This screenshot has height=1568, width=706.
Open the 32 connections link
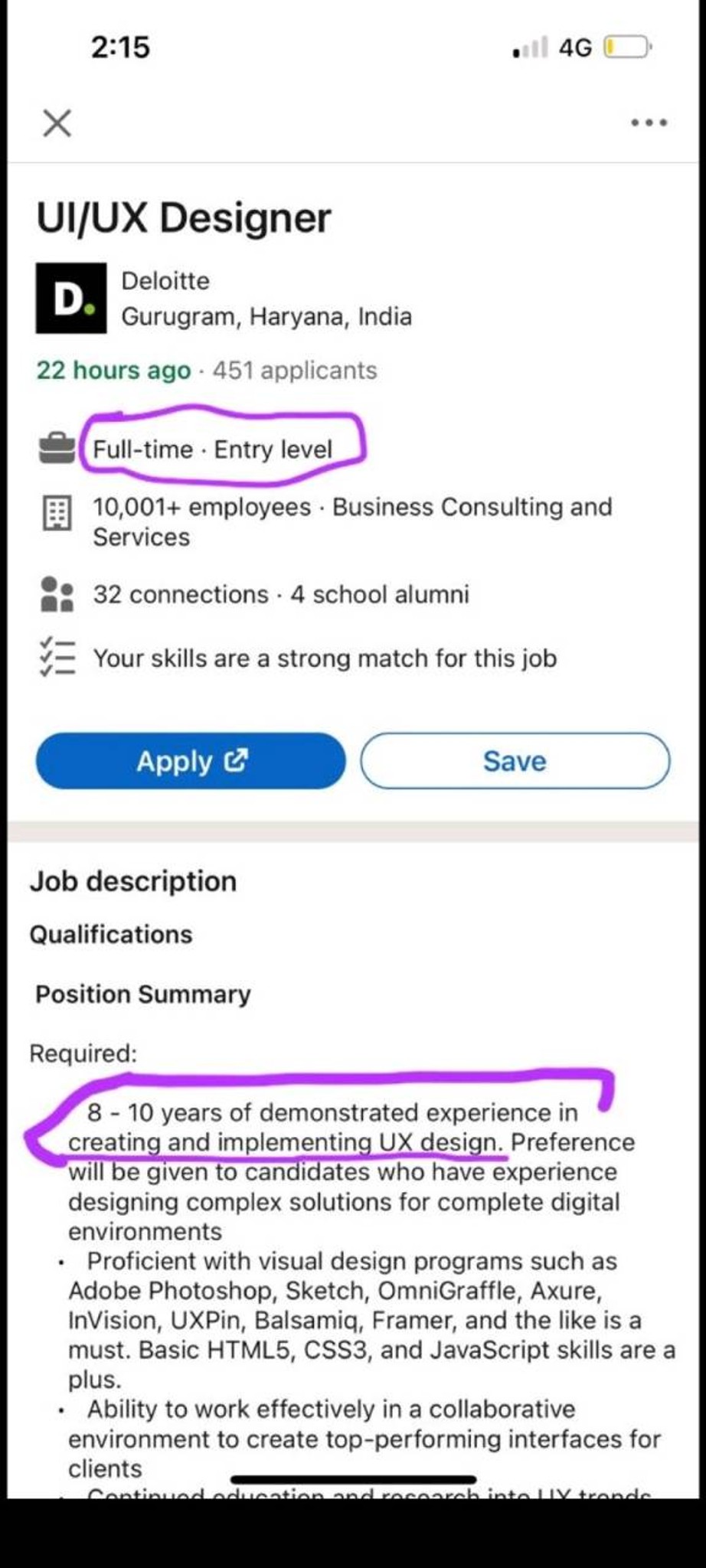click(x=181, y=594)
